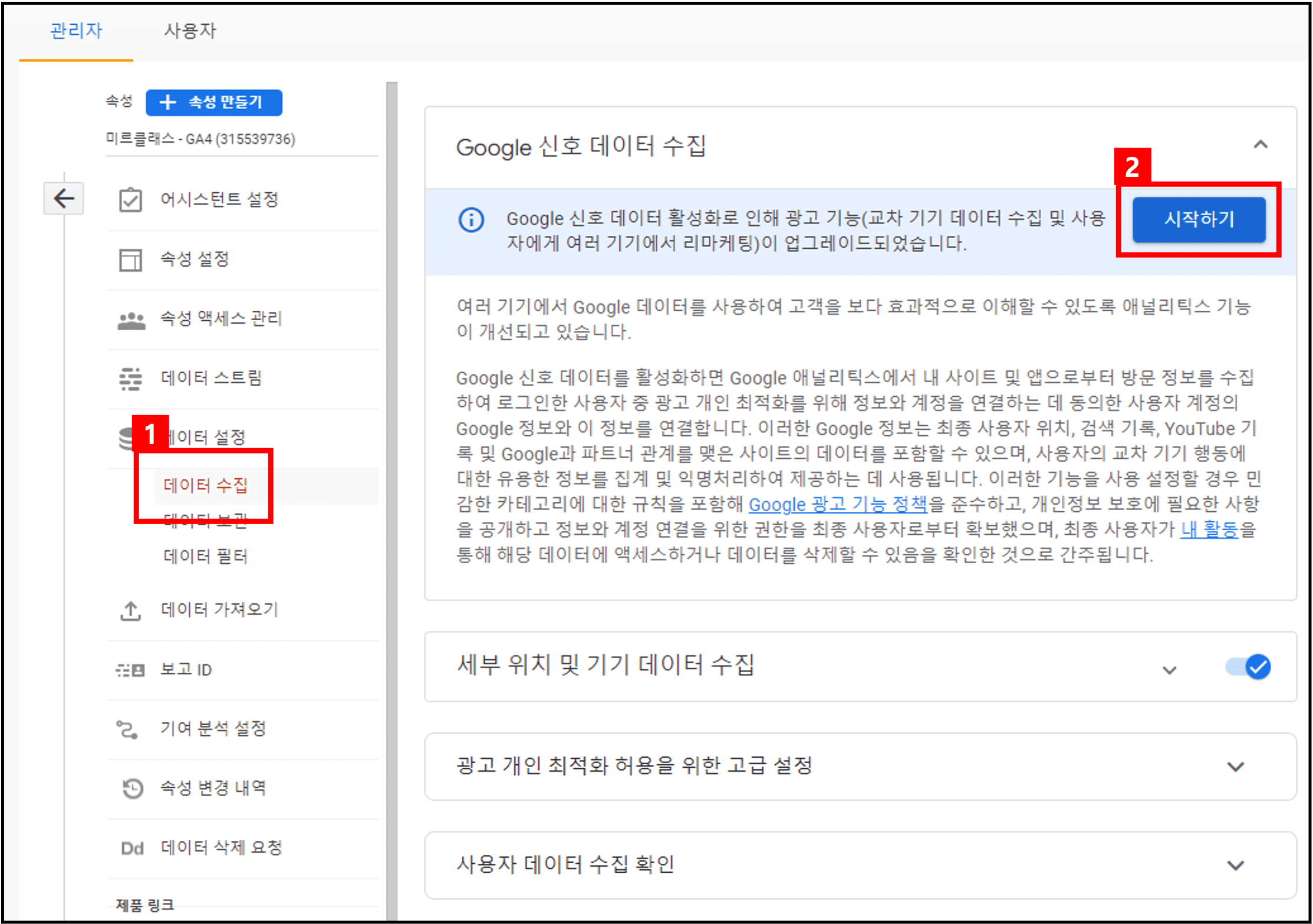This screenshot has height=924, width=1313.
Task: Click the 보고 ID icon
Action: click(130, 670)
